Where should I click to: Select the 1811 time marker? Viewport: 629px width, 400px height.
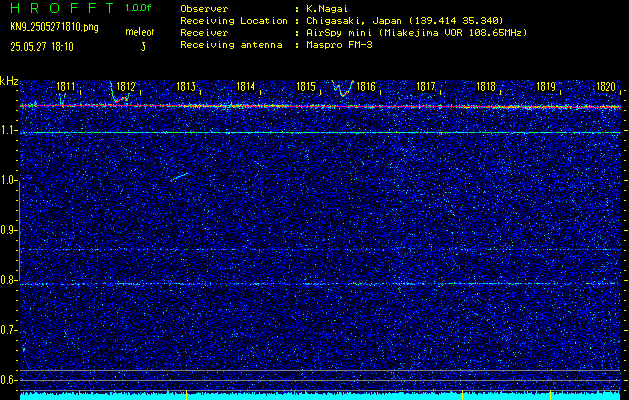coord(65,86)
